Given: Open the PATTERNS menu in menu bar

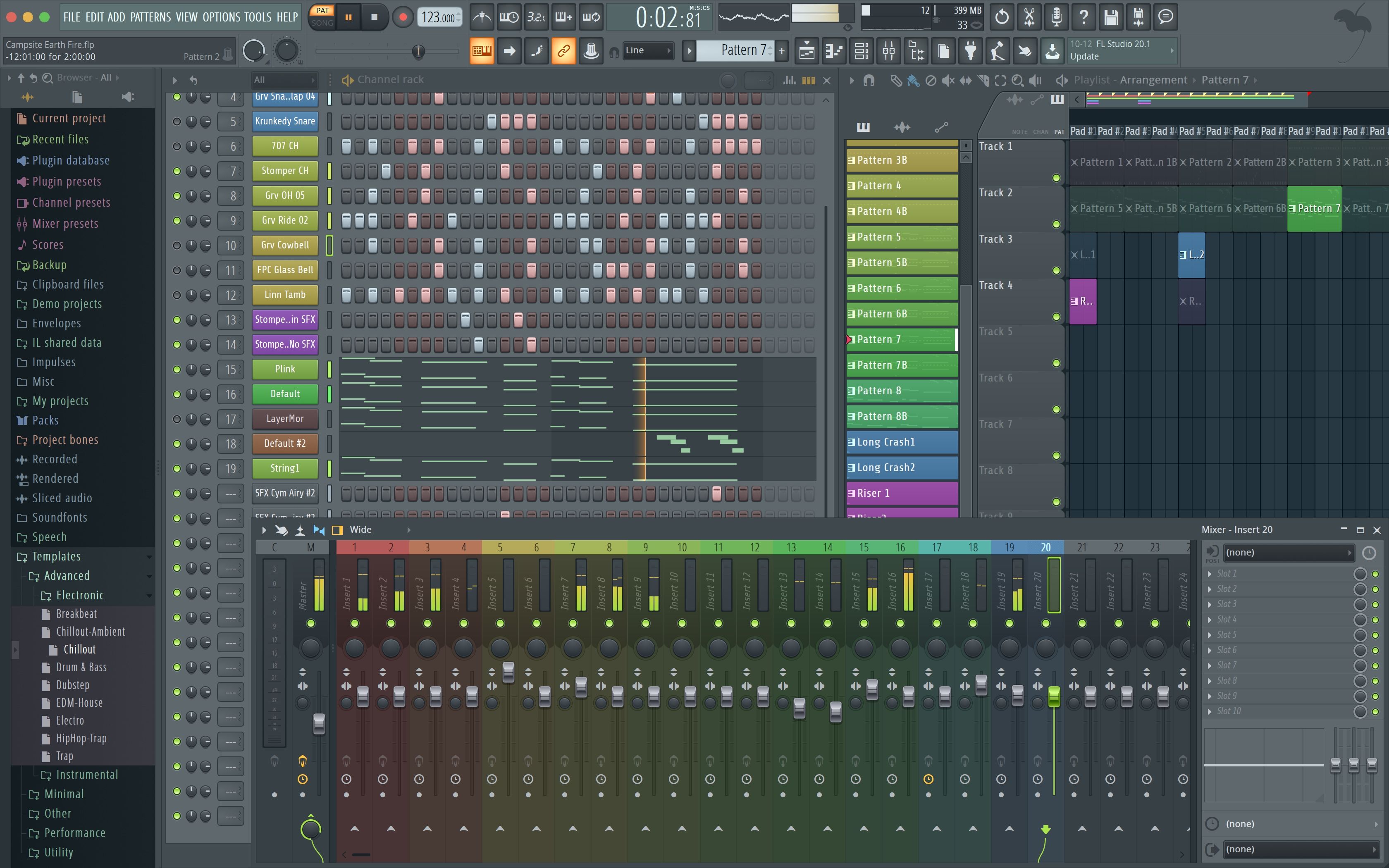Looking at the screenshot, I should (149, 15).
